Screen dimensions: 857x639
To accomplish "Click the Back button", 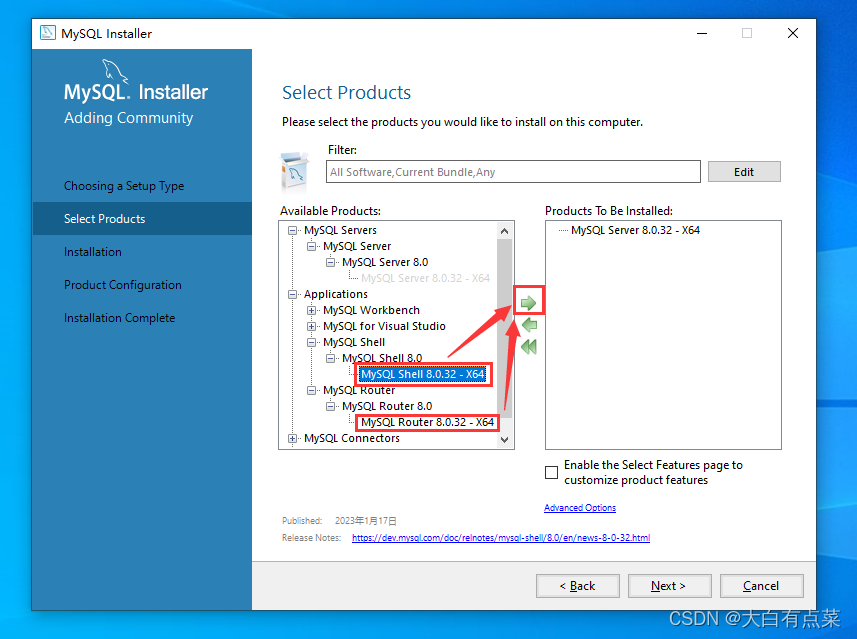I will pyautogui.click(x=578, y=586).
